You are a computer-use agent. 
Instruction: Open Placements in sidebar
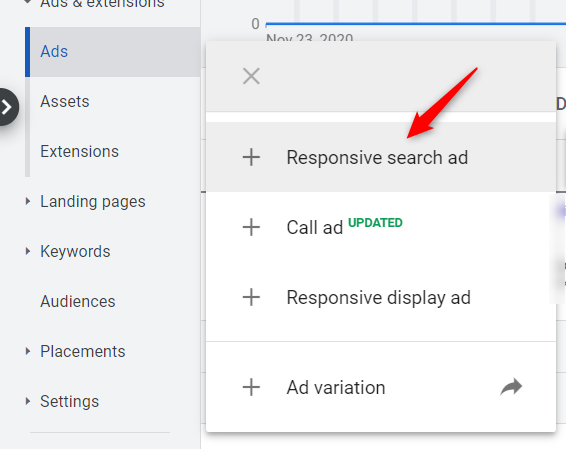[x=83, y=351]
